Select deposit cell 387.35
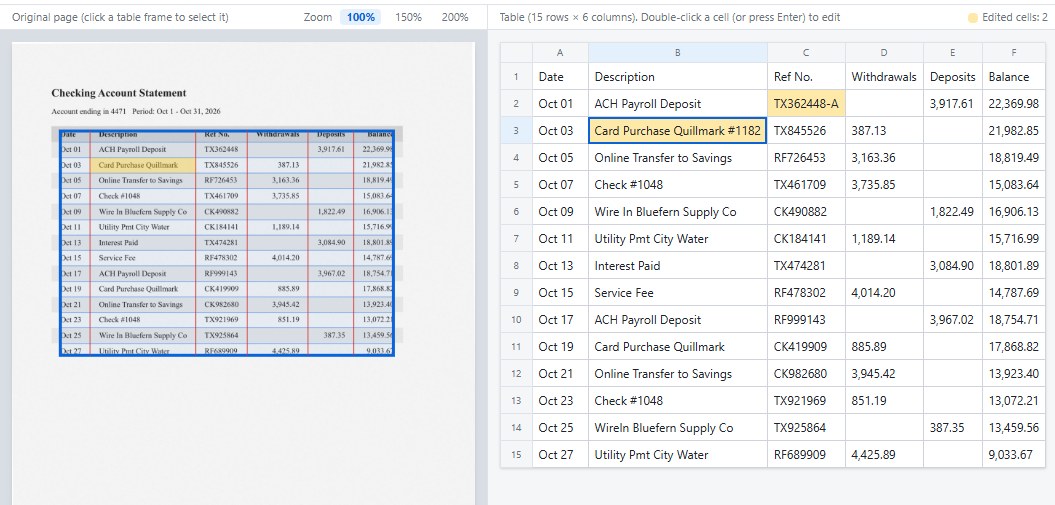The width and height of the screenshot is (1055, 505). coord(953,428)
